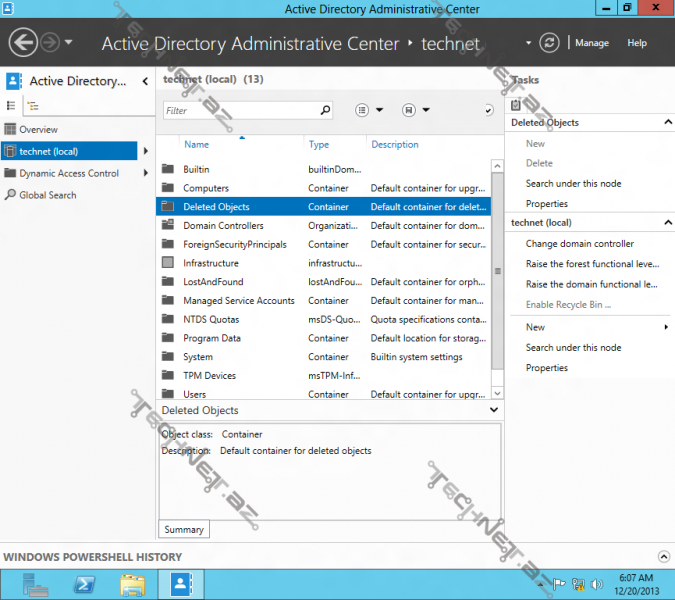Image resolution: width=675 pixels, height=600 pixels.
Task: Click Raise the domain functional level
Action: 591,284
